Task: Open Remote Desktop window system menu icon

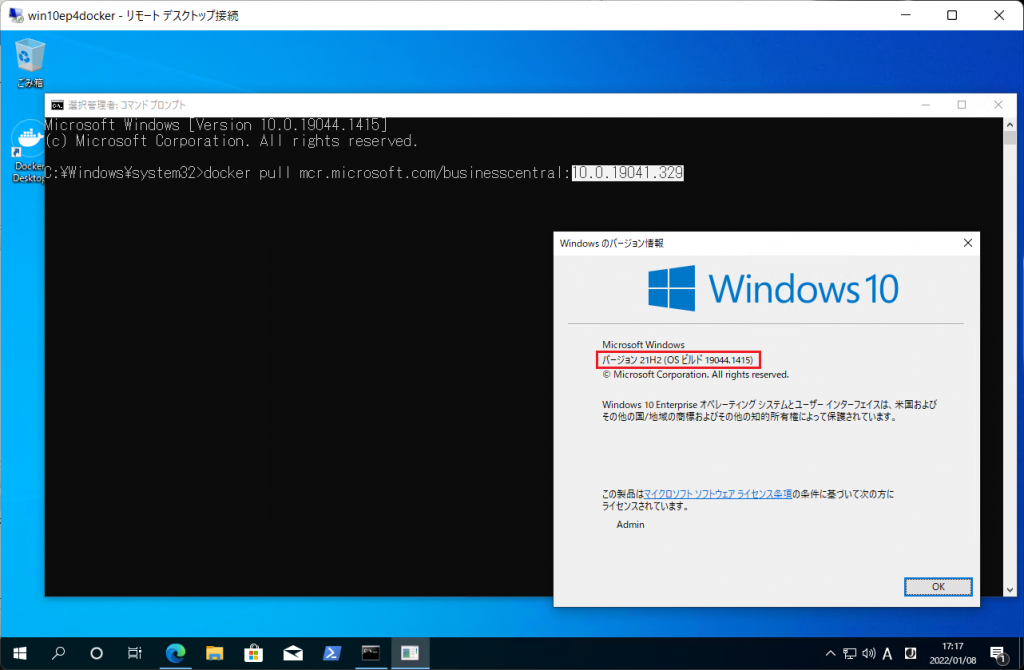Action: pos(15,15)
